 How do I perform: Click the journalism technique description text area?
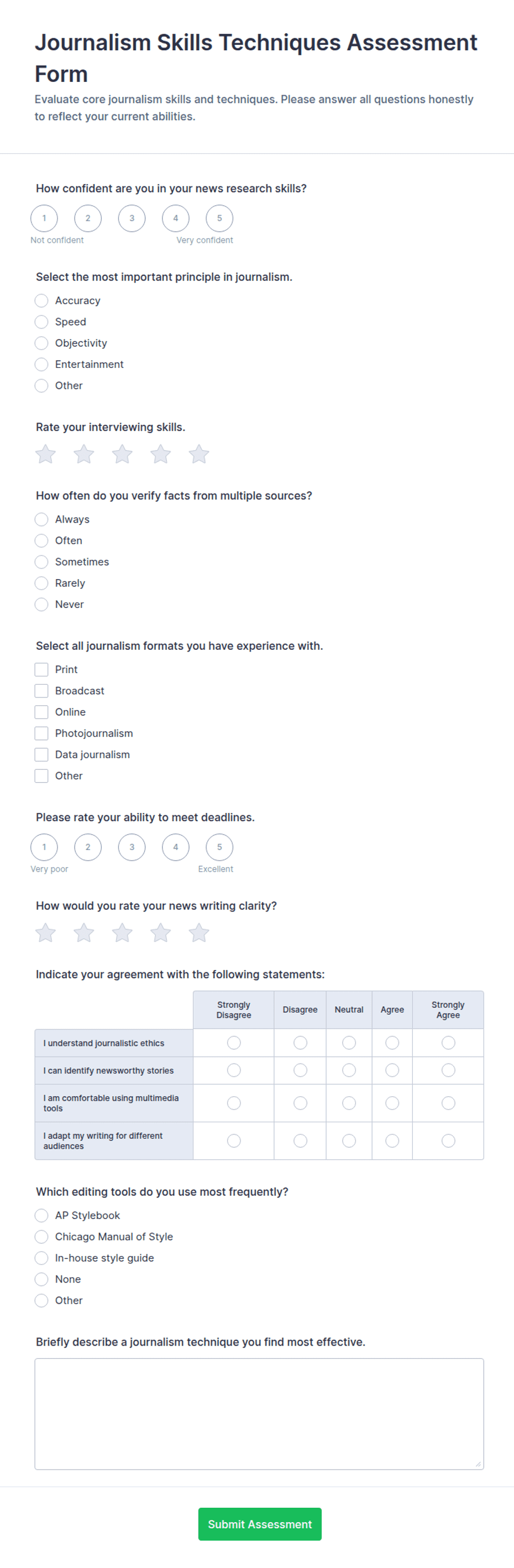coord(259,1414)
